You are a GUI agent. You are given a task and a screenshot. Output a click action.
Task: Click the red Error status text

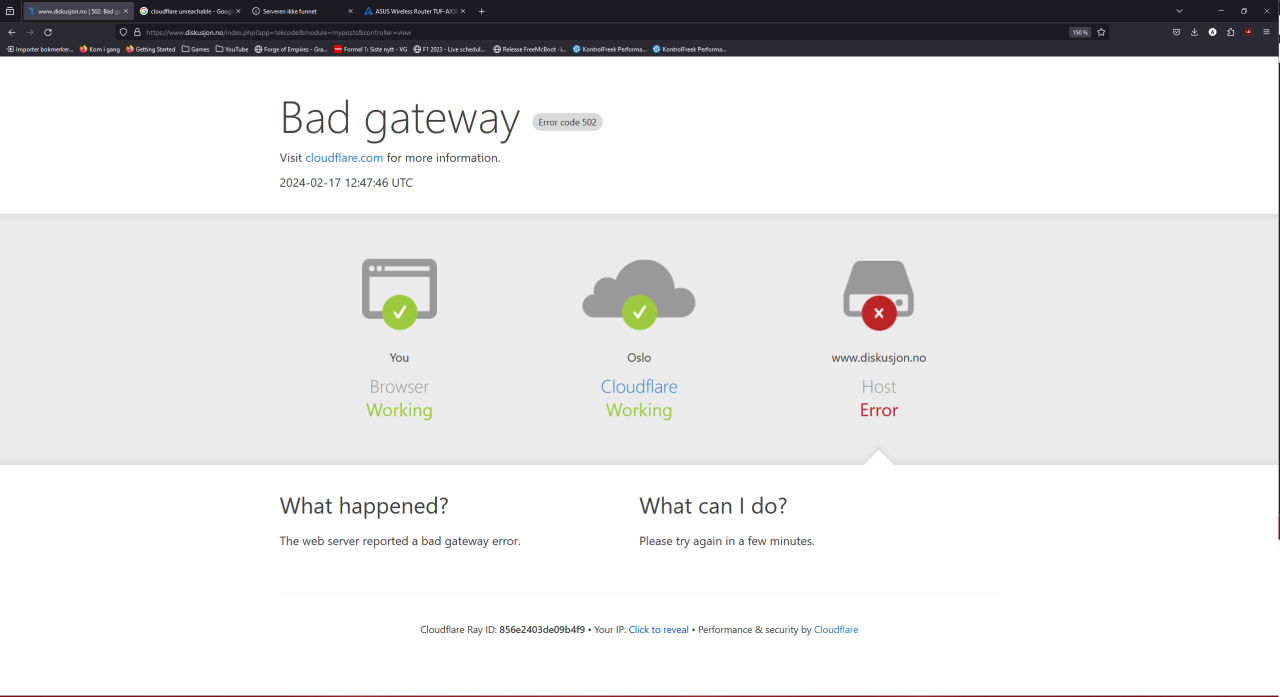[879, 410]
